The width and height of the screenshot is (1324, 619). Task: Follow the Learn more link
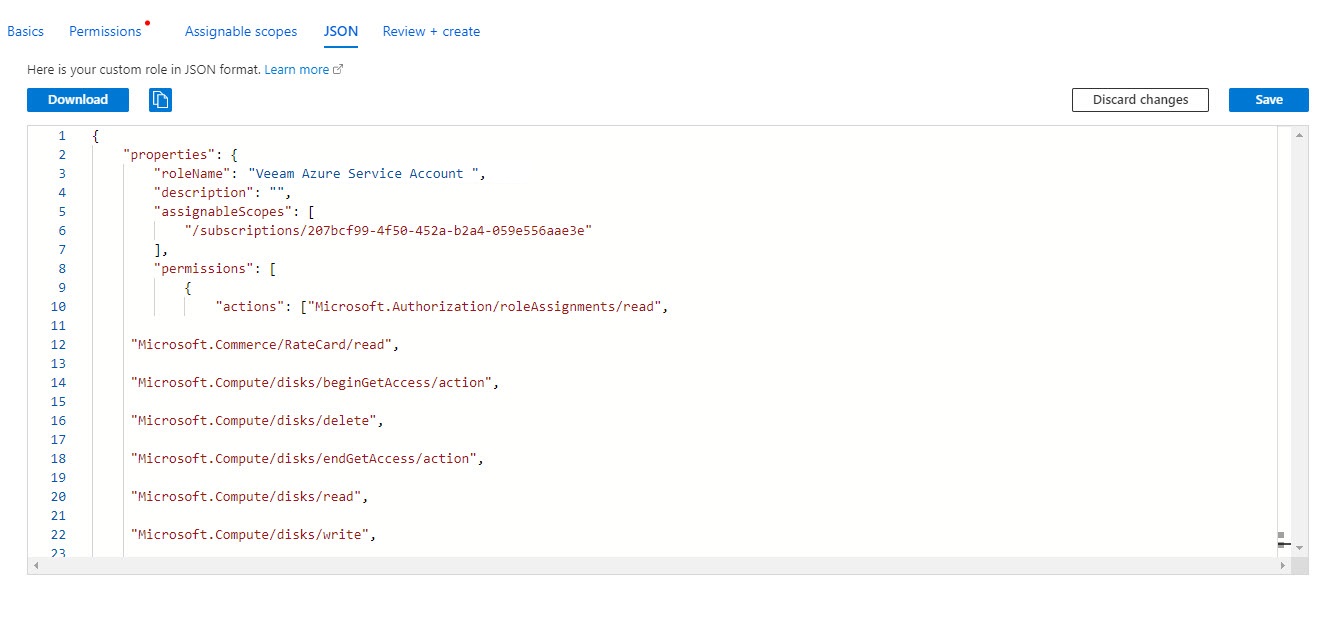click(297, 70)
